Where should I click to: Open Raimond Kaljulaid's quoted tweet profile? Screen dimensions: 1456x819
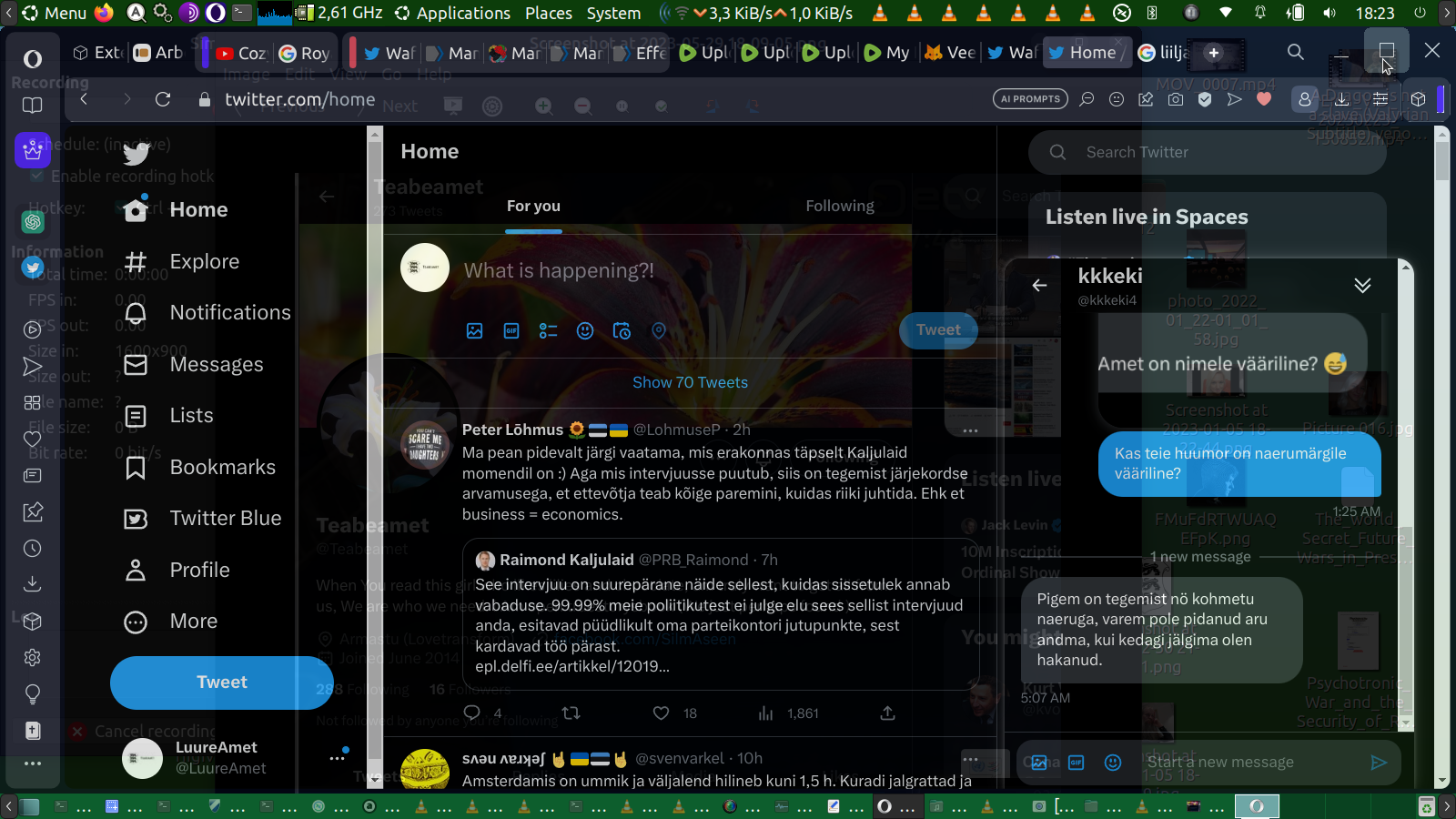click(x=566, y=560)
